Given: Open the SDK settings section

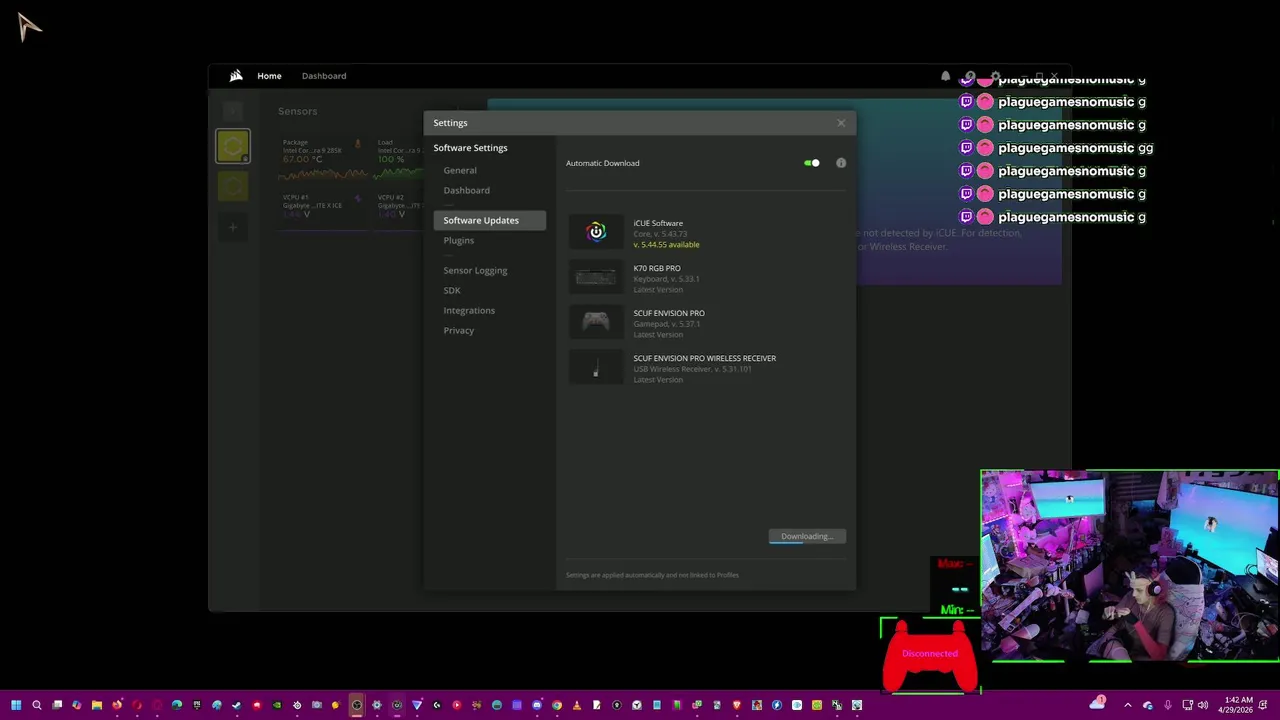Looking at the screenshot, I should pos(452,290).
